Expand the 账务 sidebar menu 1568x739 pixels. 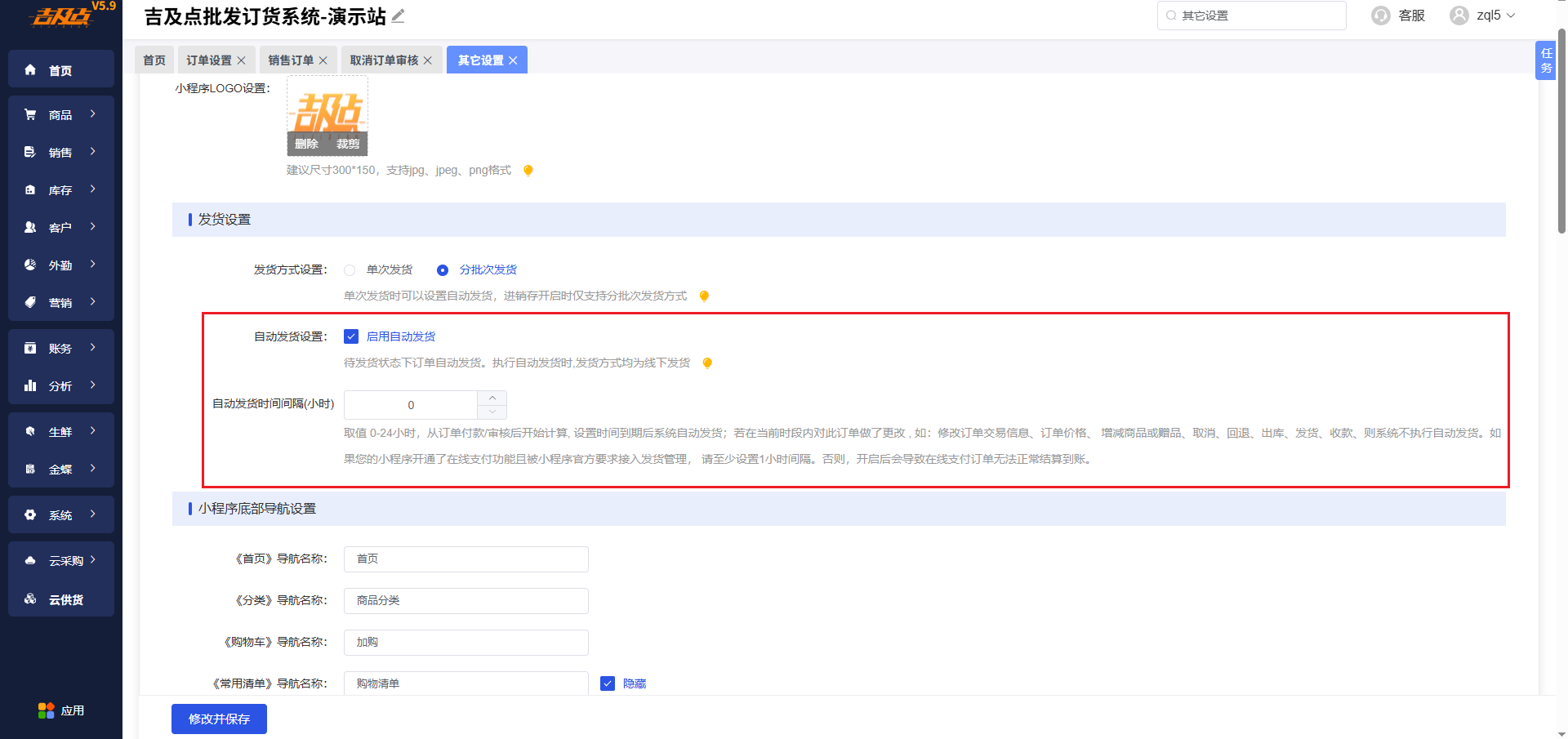coord(93,348)
